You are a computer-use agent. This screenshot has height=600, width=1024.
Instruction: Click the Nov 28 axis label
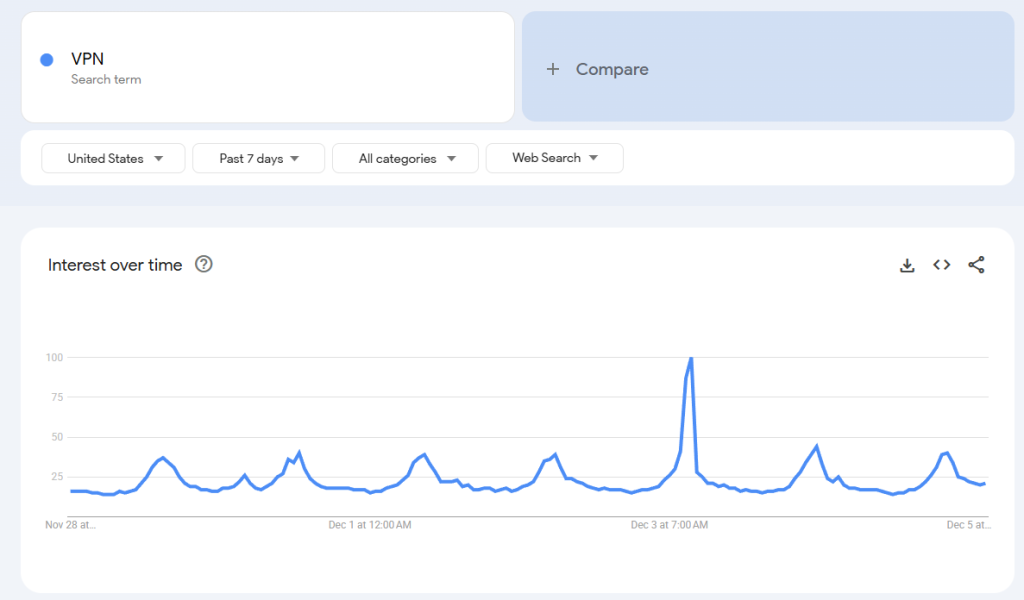point(70,524)
